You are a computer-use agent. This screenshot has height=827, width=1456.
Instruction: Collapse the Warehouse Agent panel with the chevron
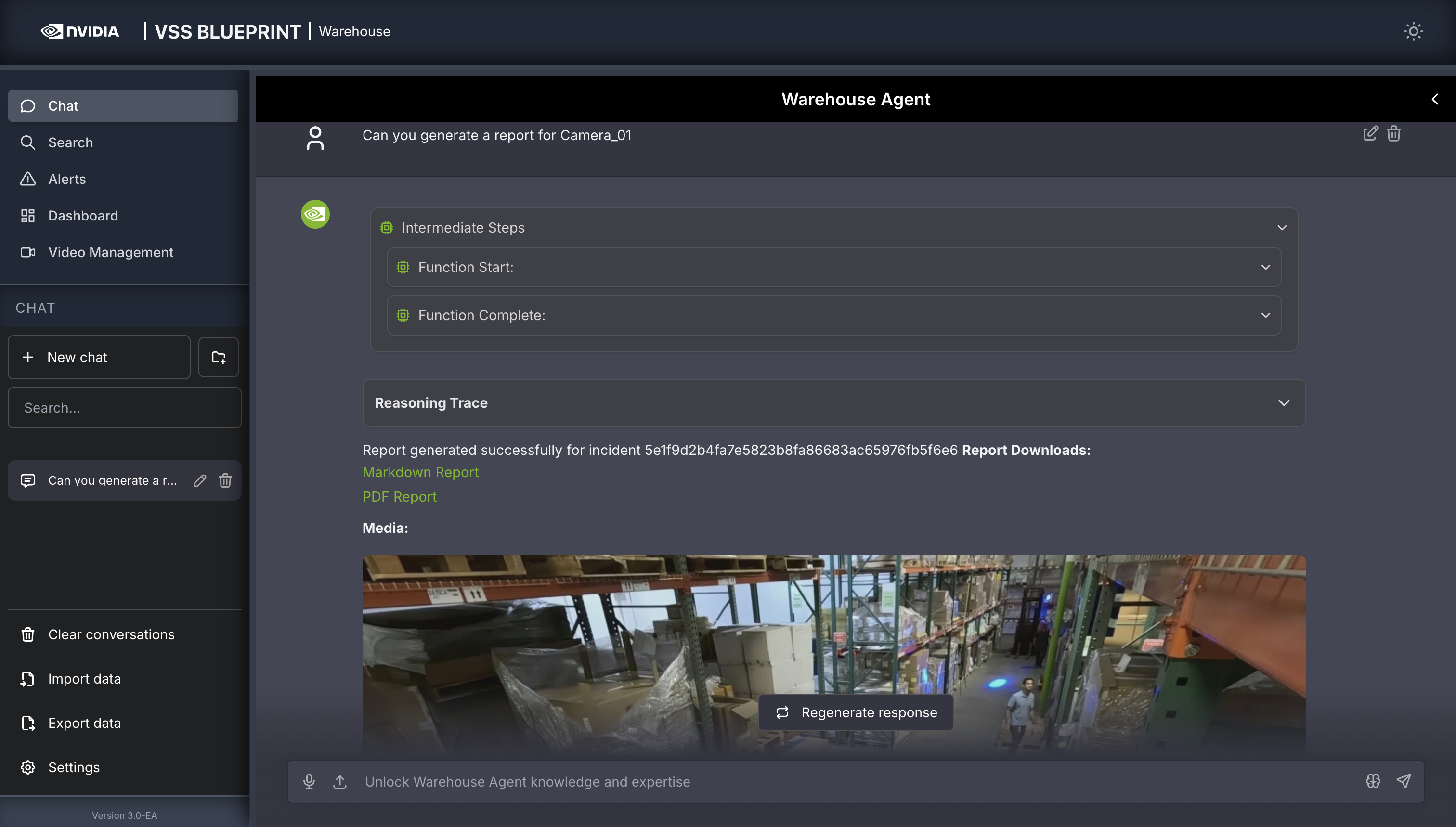pos(1434,99)
